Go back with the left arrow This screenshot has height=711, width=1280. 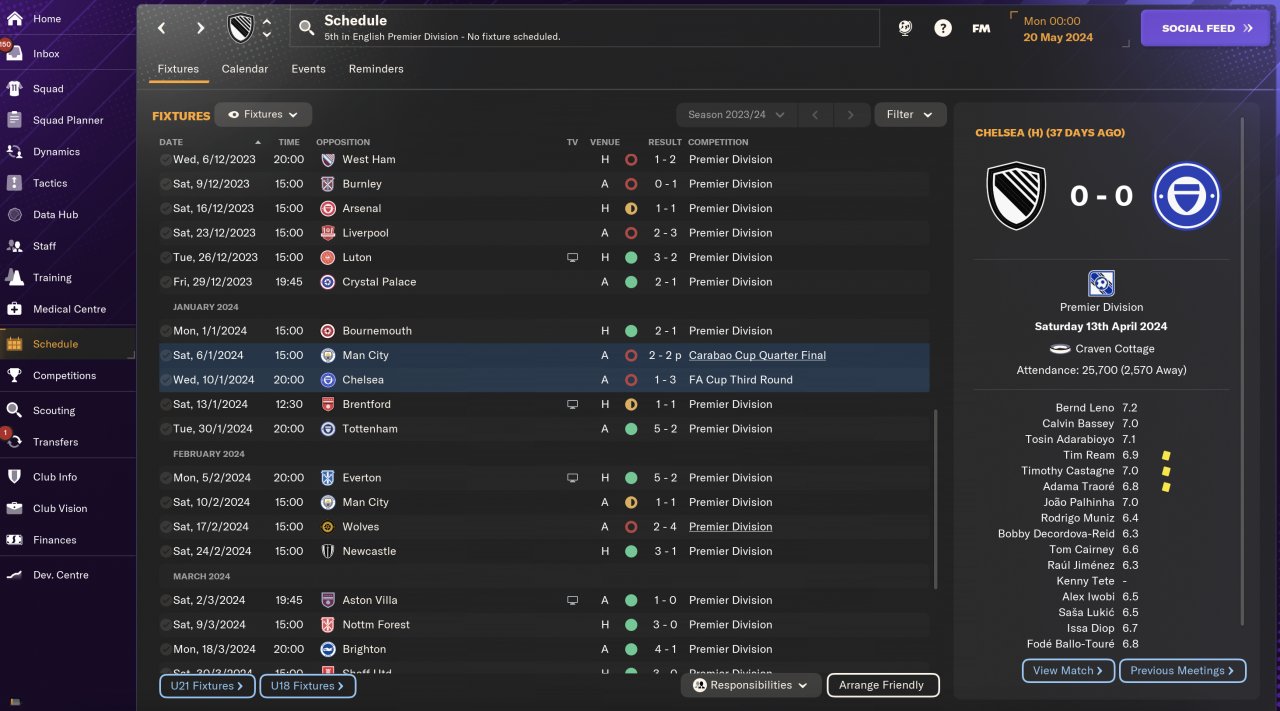click(162, 28)
